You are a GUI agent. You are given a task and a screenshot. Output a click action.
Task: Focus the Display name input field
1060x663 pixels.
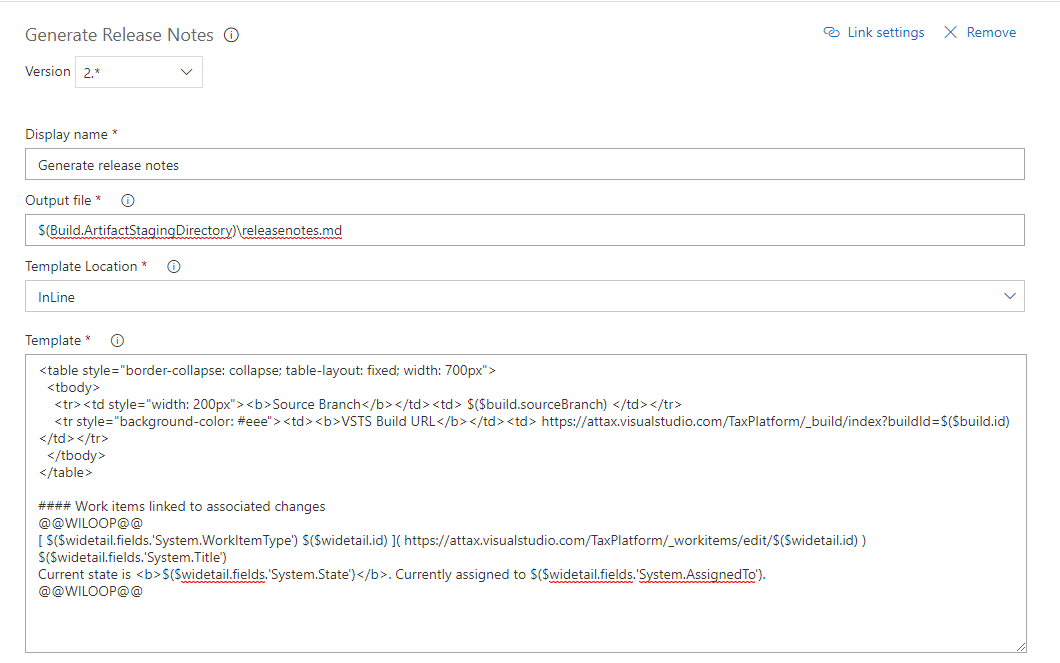(525, 165)
